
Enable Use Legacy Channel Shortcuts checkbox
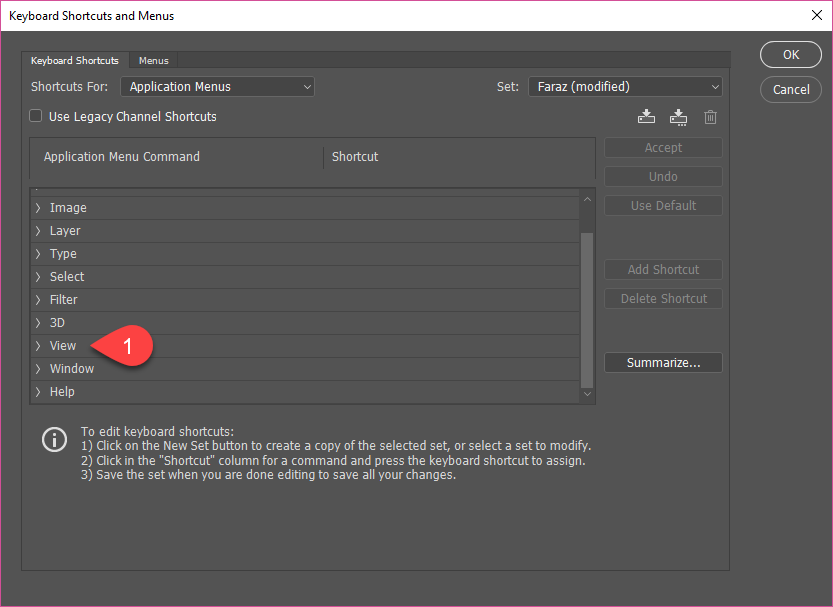click(36, 116)
